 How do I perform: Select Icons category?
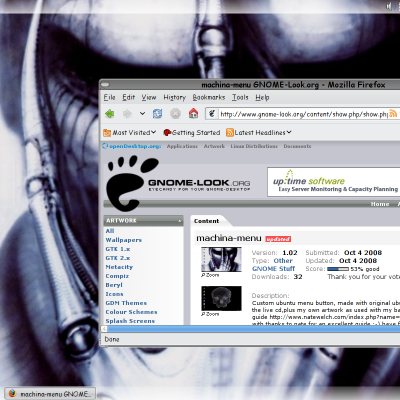[x=114, y=294]
